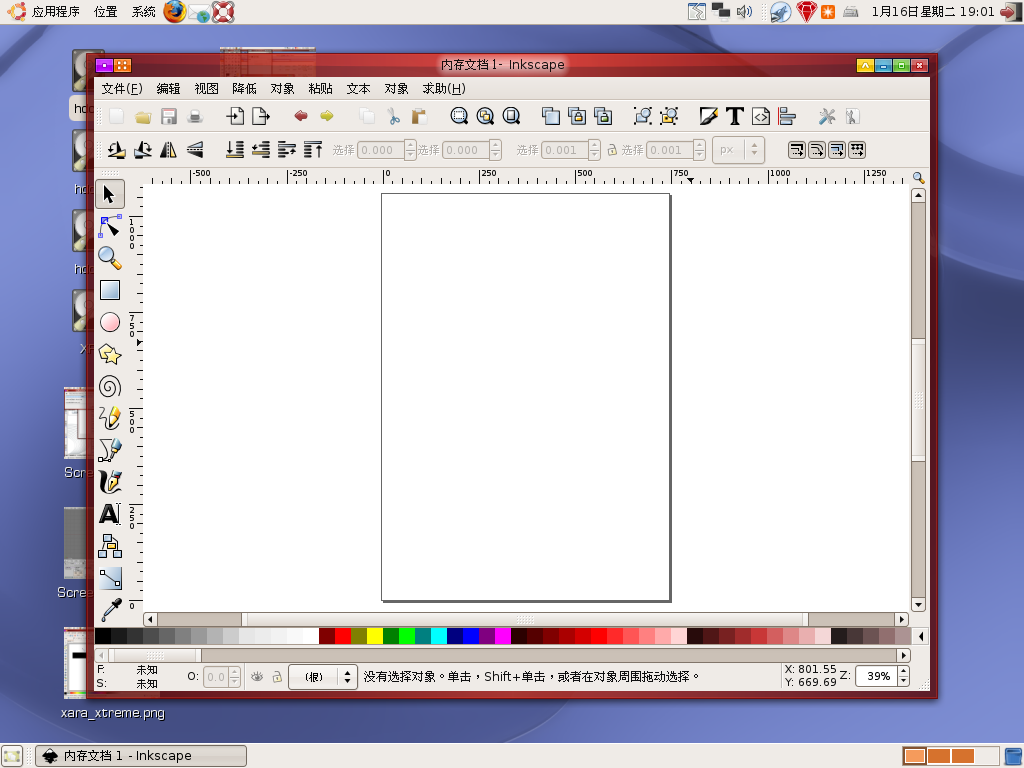
Task: Click canvas zoom magnifier corner button
Action: pos(918,177)
